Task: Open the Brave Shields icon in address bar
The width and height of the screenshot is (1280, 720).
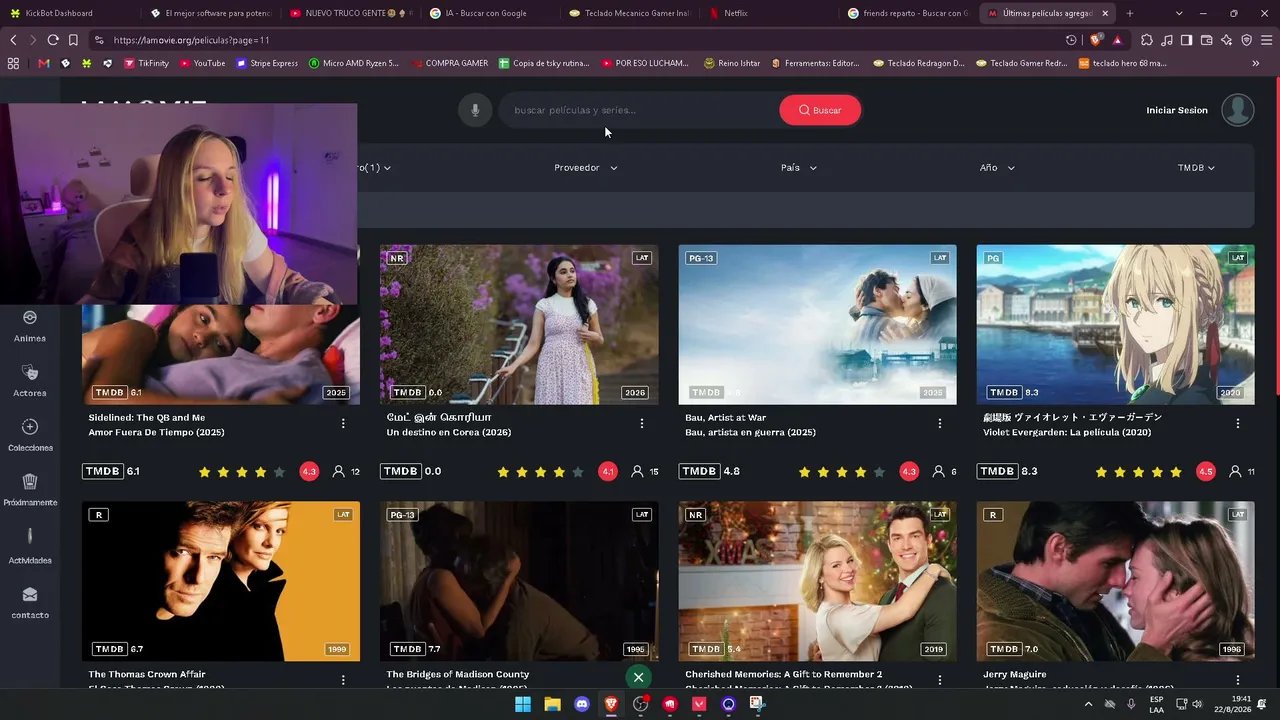Action: pyautogui.click(x=1097, y=40)
